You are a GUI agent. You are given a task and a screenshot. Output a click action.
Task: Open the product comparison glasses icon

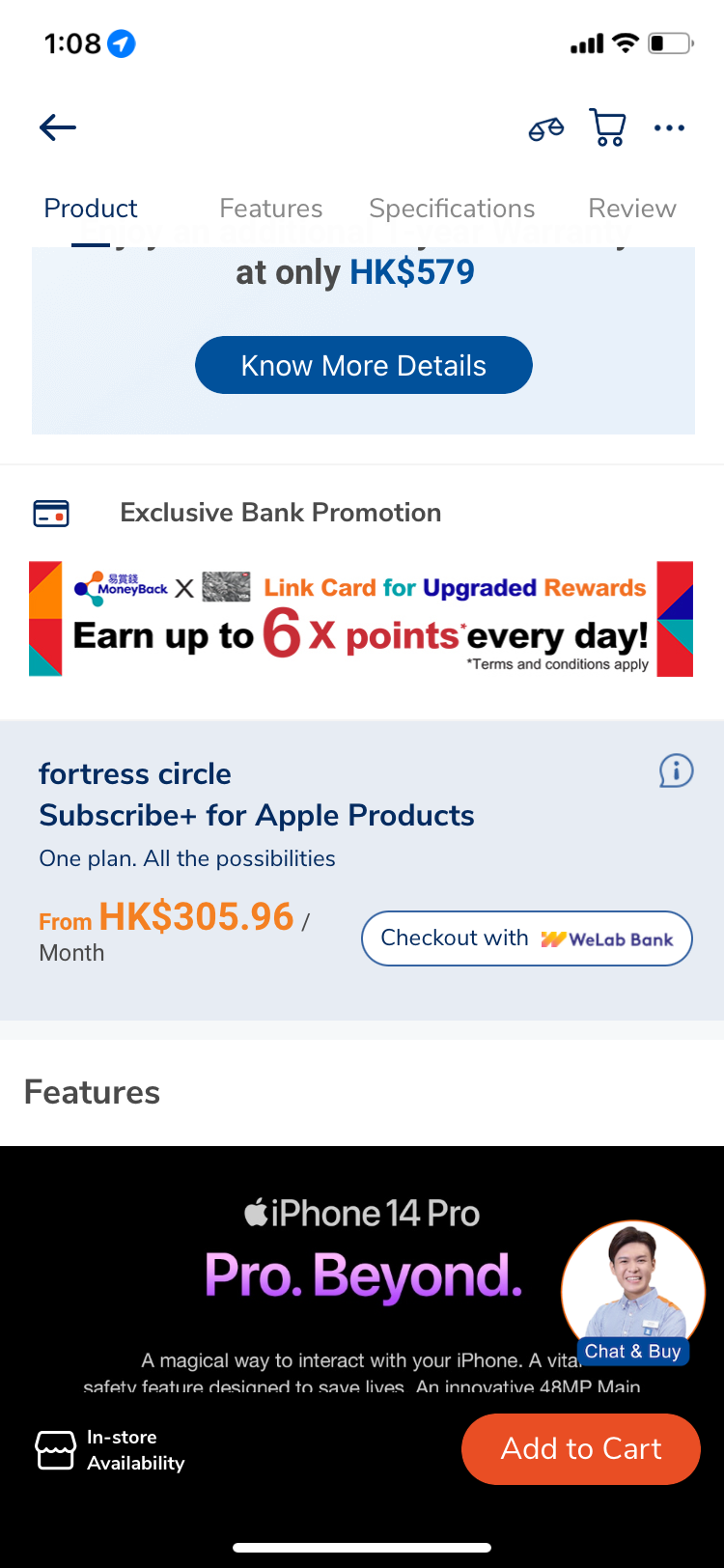[x=544, y=127]
